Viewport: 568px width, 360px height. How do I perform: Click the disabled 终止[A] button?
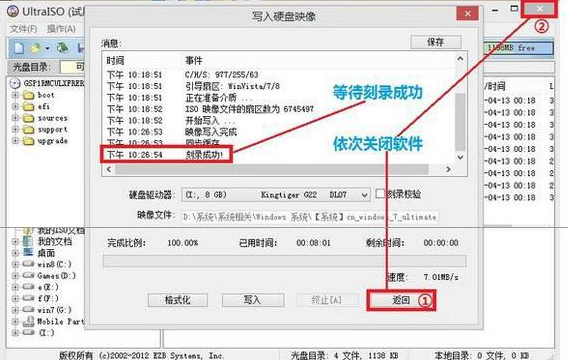(326, 300)
